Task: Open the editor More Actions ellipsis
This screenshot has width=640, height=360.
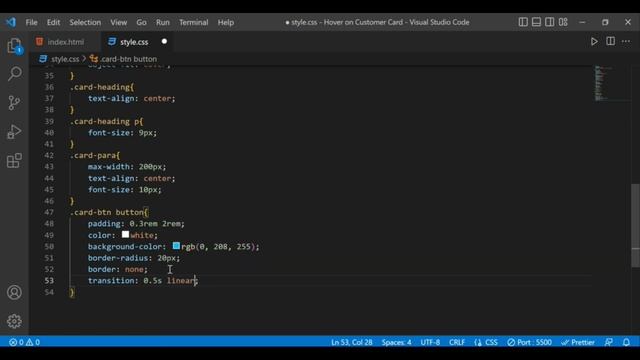Action: tap(626, 41)
